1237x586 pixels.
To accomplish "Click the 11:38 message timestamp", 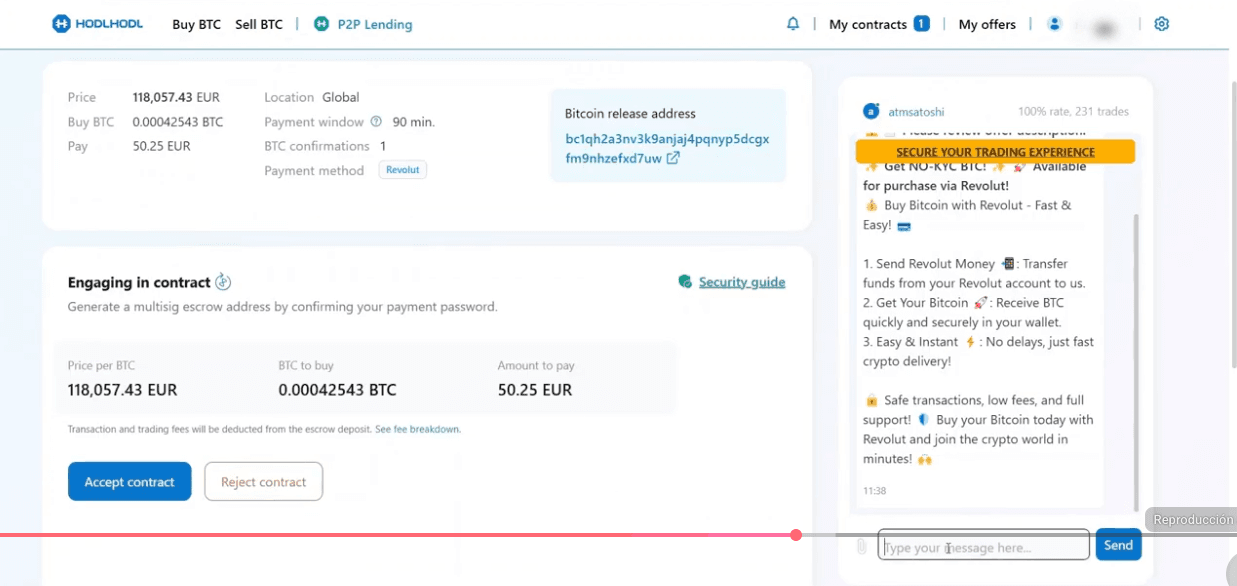I will 875,491.
